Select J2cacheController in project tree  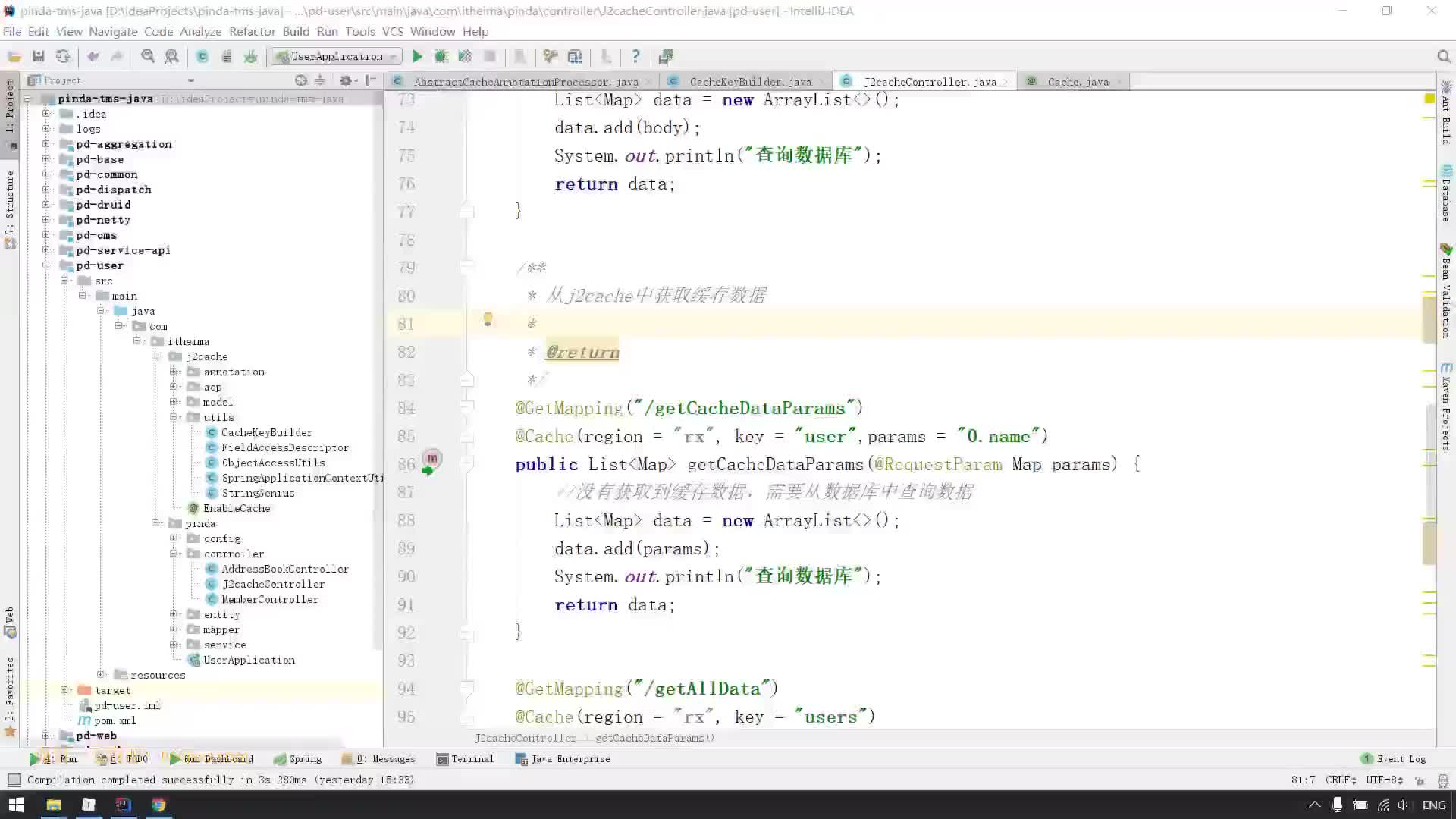[265, 584]
